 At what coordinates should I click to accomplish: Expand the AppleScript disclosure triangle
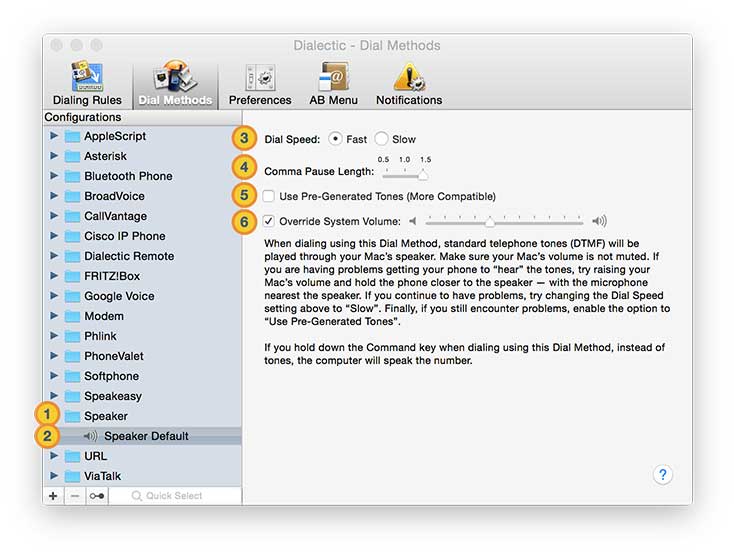54,136
